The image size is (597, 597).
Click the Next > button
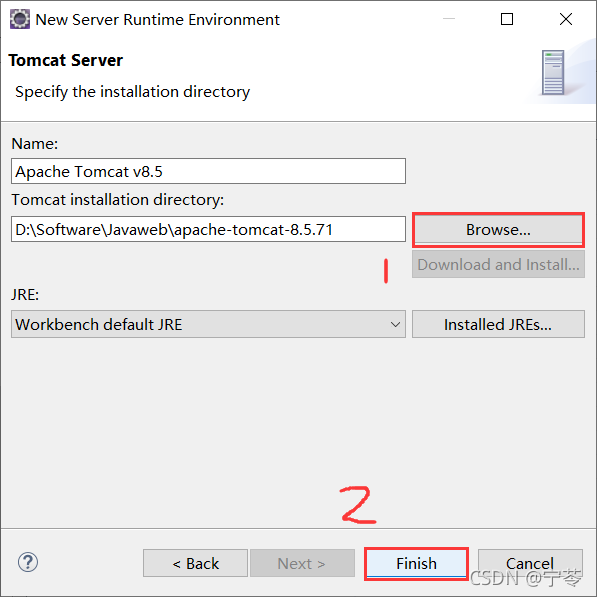click(x=302, y=563)
